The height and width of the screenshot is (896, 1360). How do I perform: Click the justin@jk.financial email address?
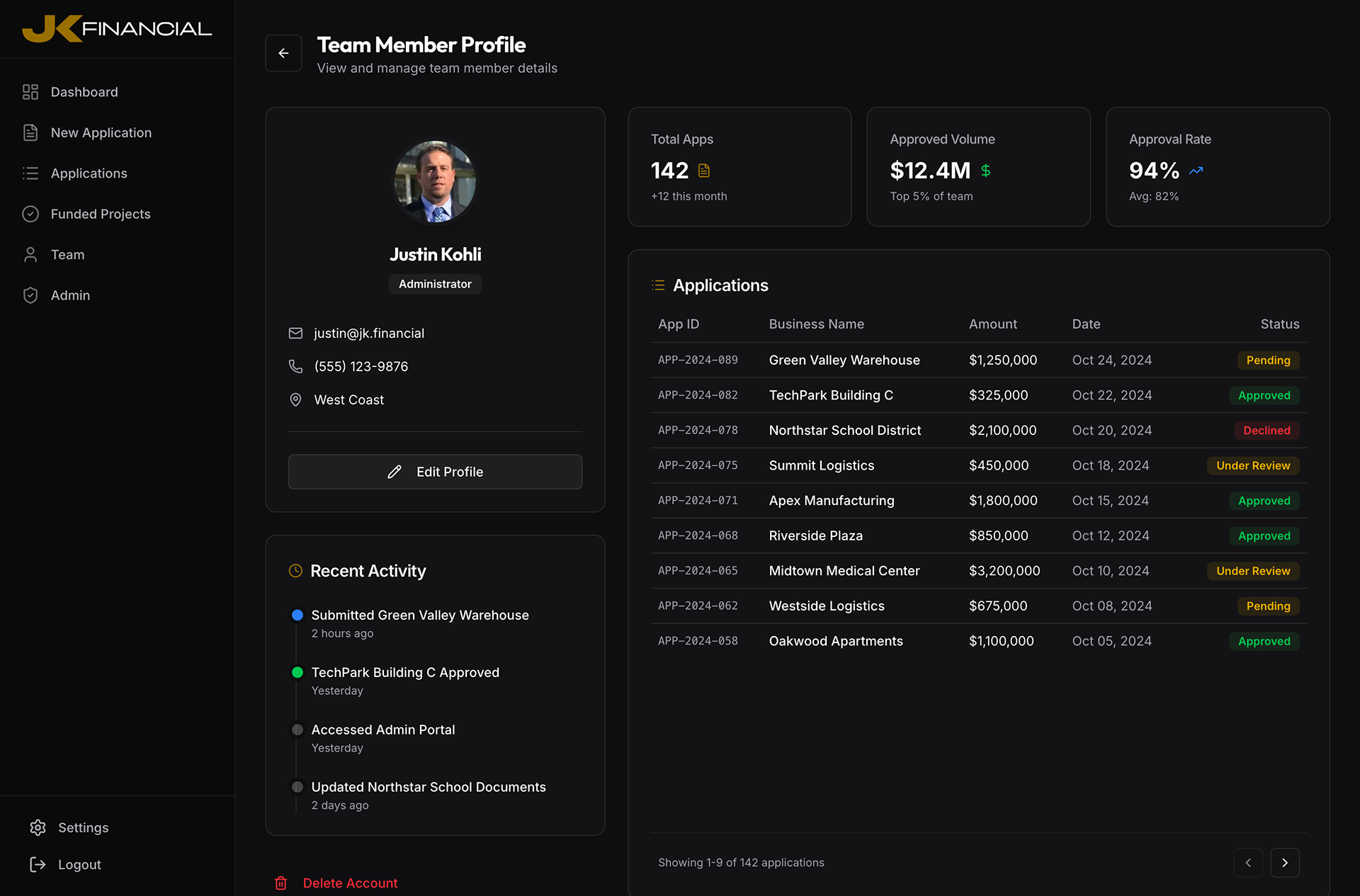coord(368,333)
